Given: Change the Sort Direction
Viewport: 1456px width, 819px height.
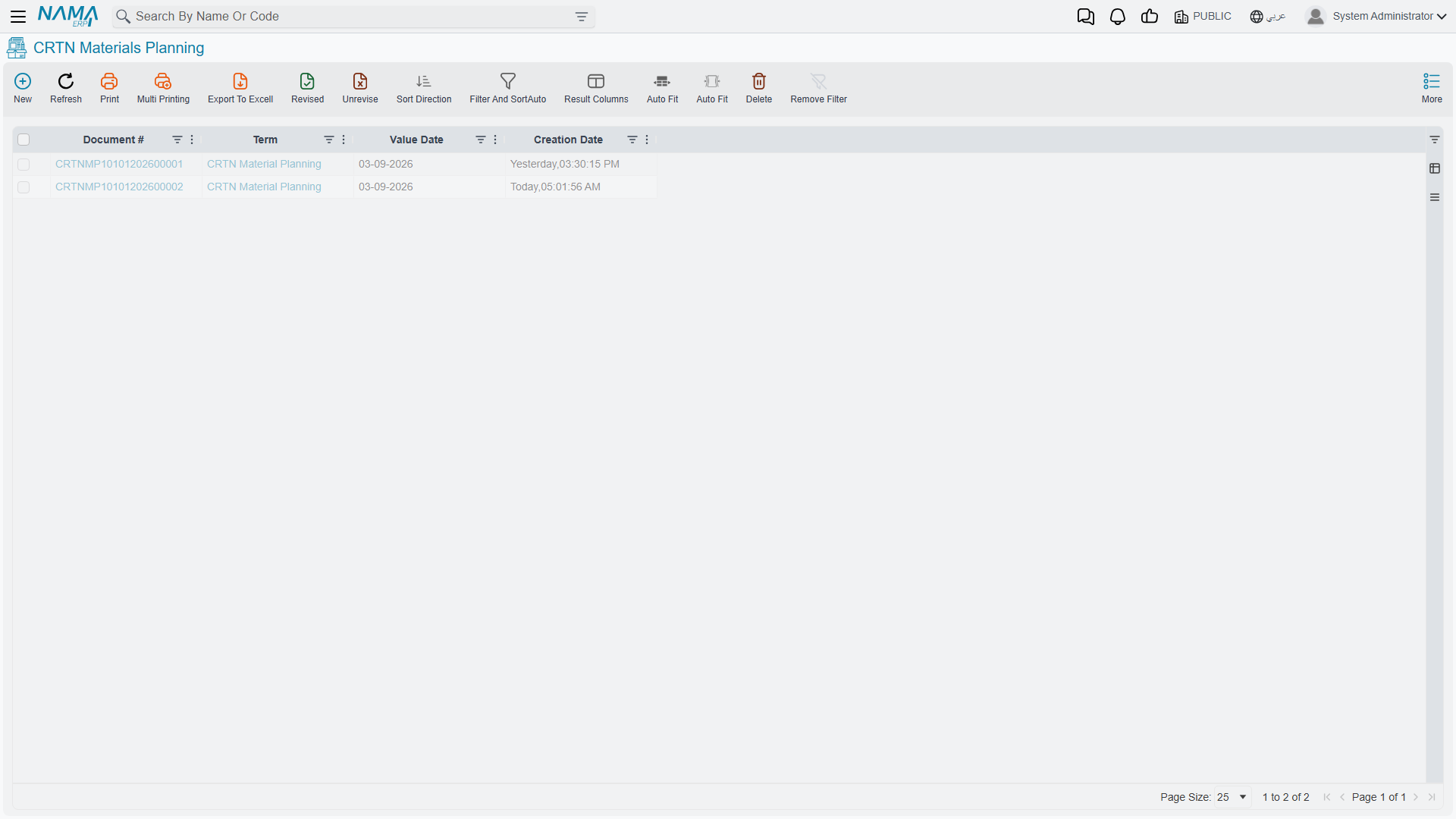Looking at the screenshot, I should tap(424, 88).
